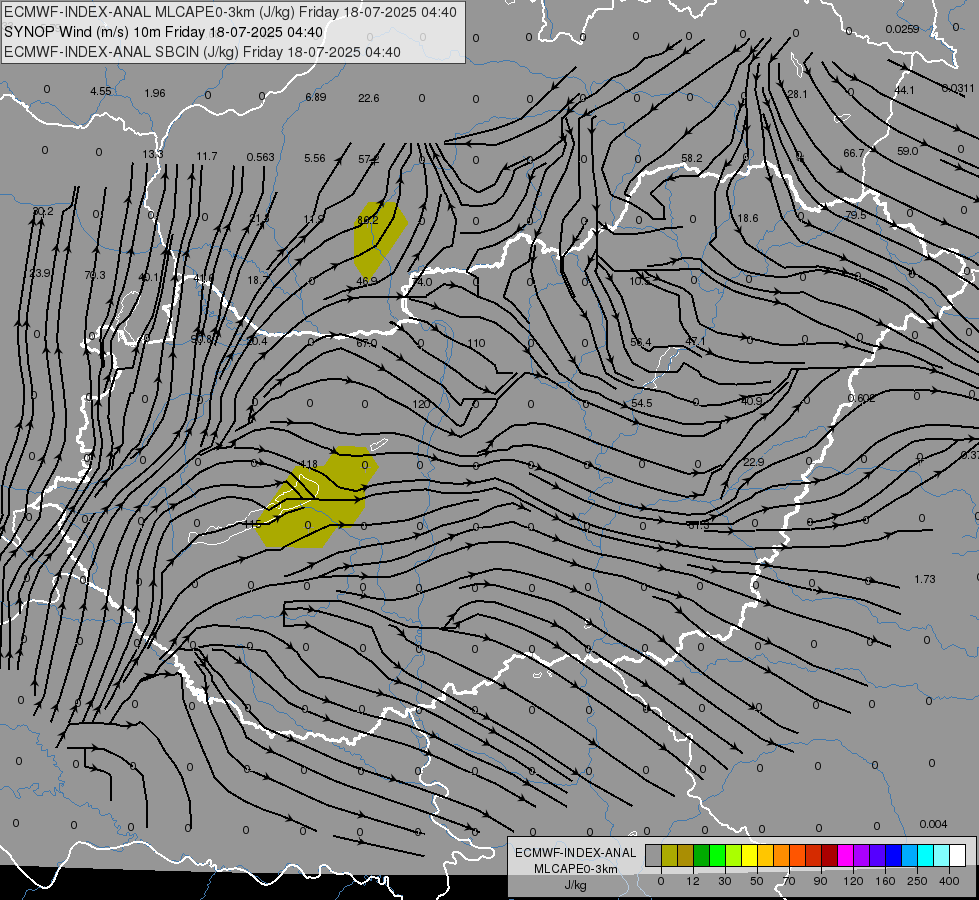Select the cyan swatch after 250
The image size is (979, 900).
[x=925, y=856]
